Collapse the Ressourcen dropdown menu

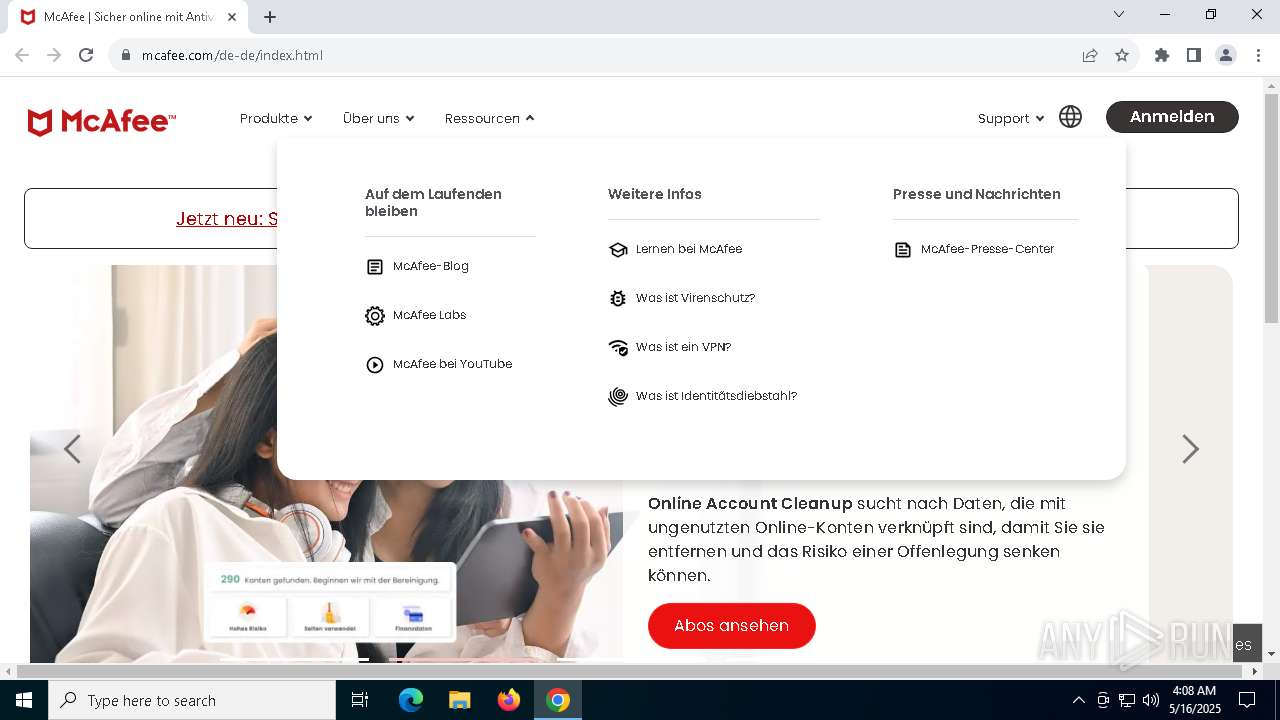490,118
